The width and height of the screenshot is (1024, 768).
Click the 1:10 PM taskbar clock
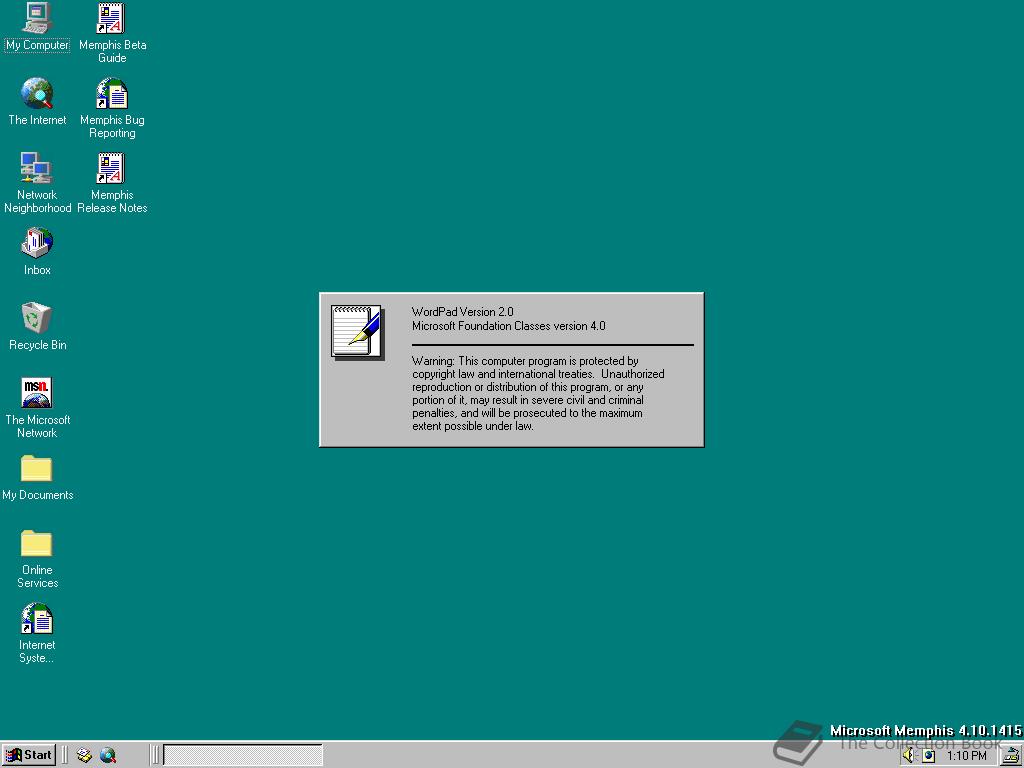pos(967,756)
